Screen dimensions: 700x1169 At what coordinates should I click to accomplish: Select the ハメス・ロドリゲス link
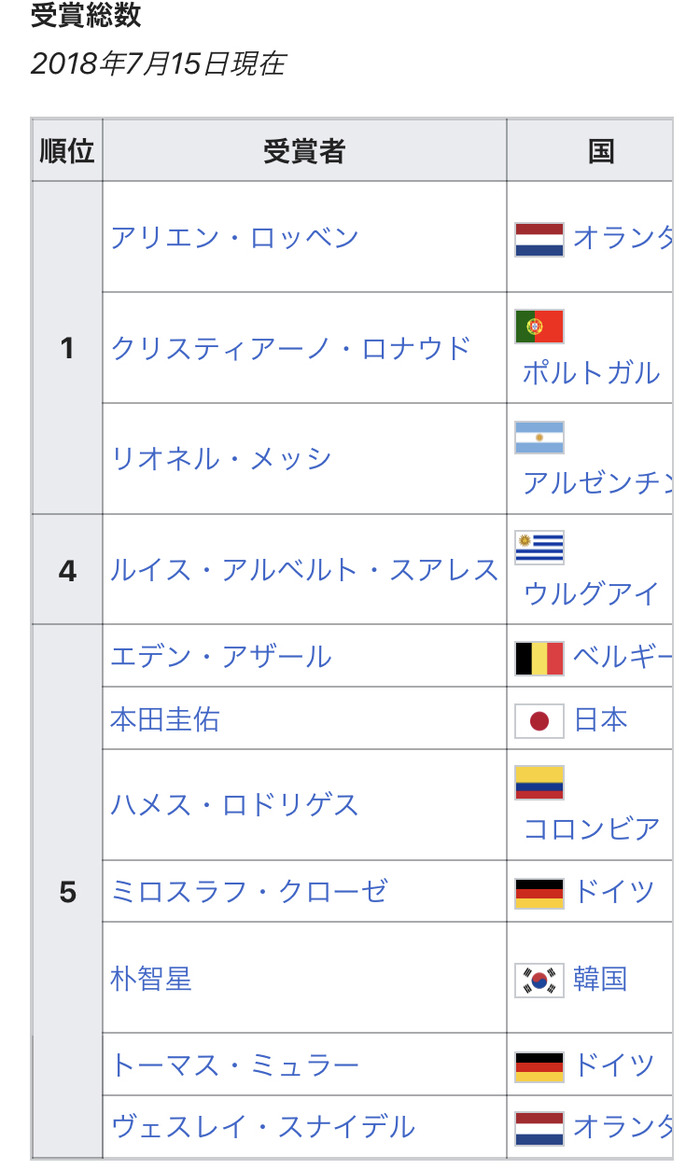click(x=235, y=805)
